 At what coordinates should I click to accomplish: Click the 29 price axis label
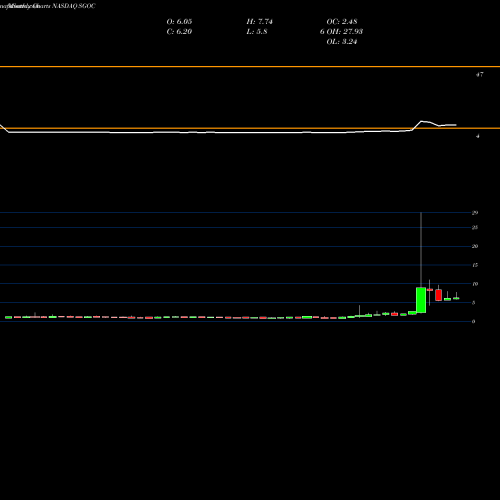pyautogui.click(x=475, y=213)
